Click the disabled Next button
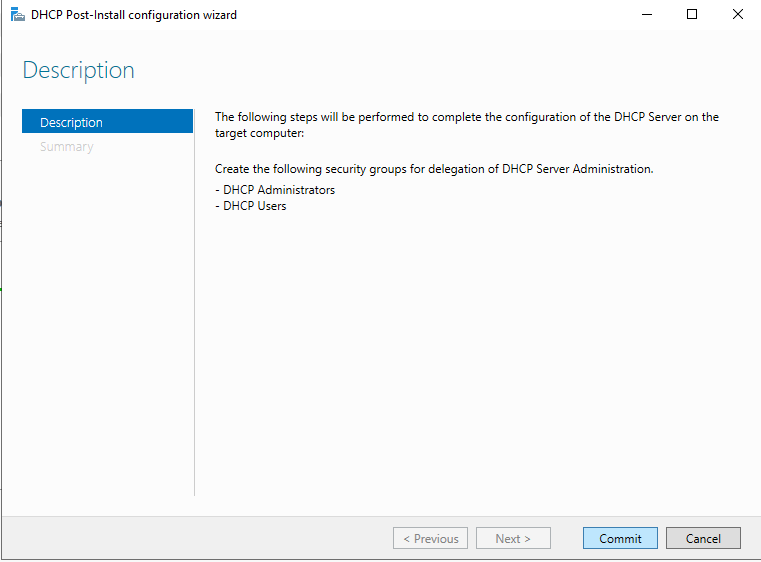The width and height of the screenshot is (761, 562). [512, 538]
